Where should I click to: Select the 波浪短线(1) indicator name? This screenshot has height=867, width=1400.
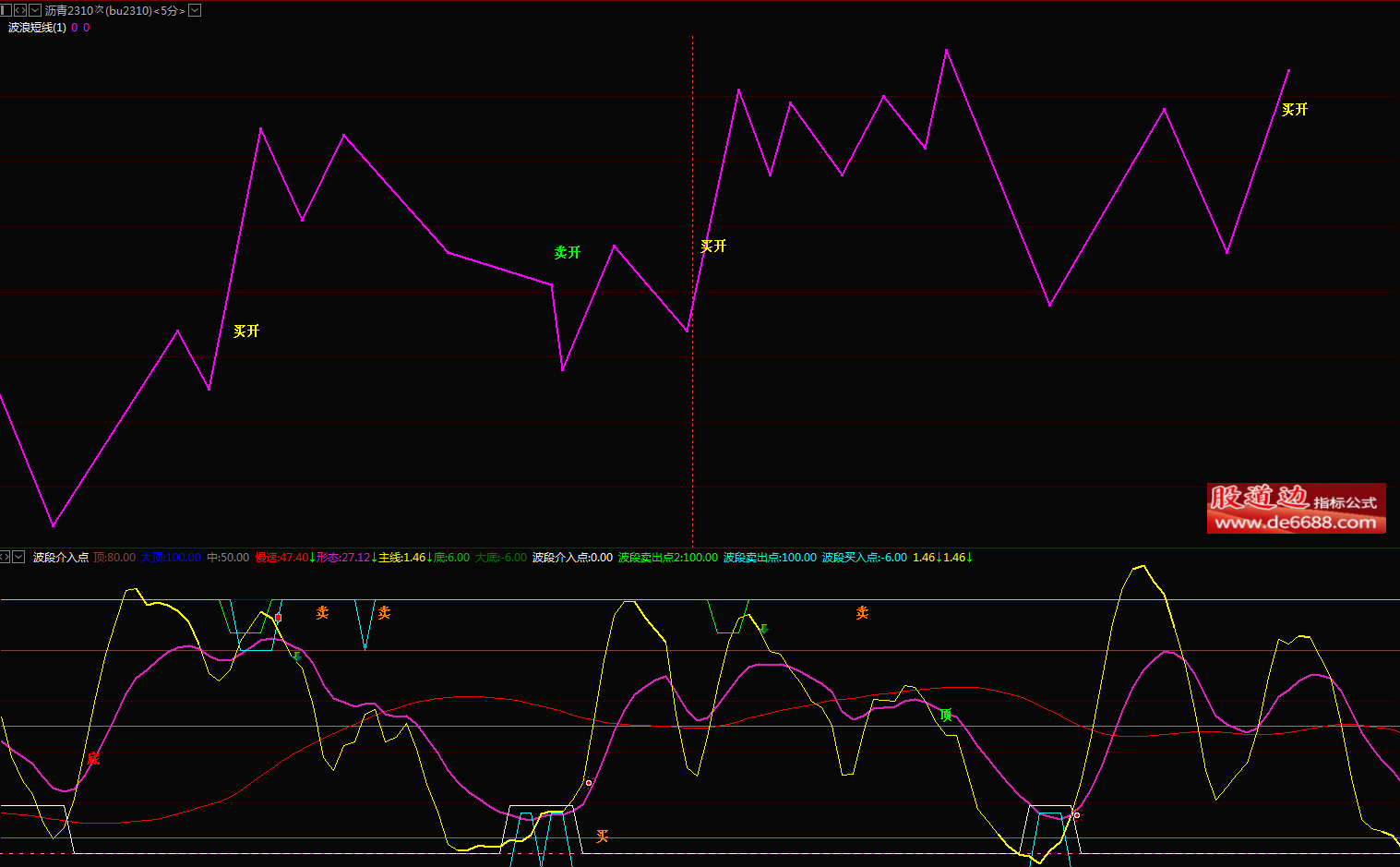37,28
